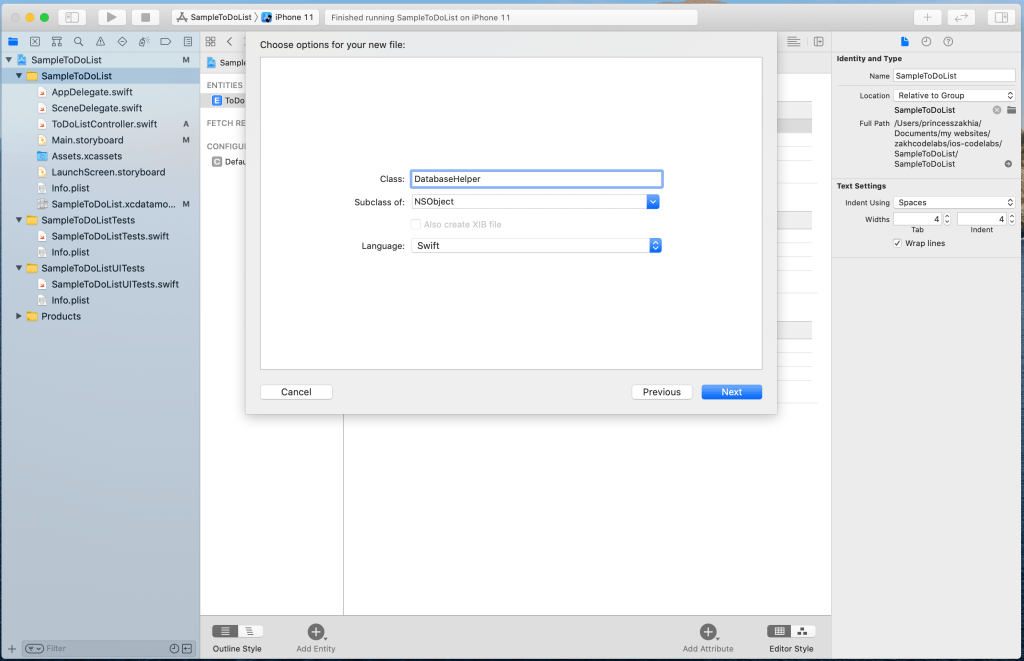Increase Tab width using stepper
The height and width of the screenshot is (661, 1024).
949,216
